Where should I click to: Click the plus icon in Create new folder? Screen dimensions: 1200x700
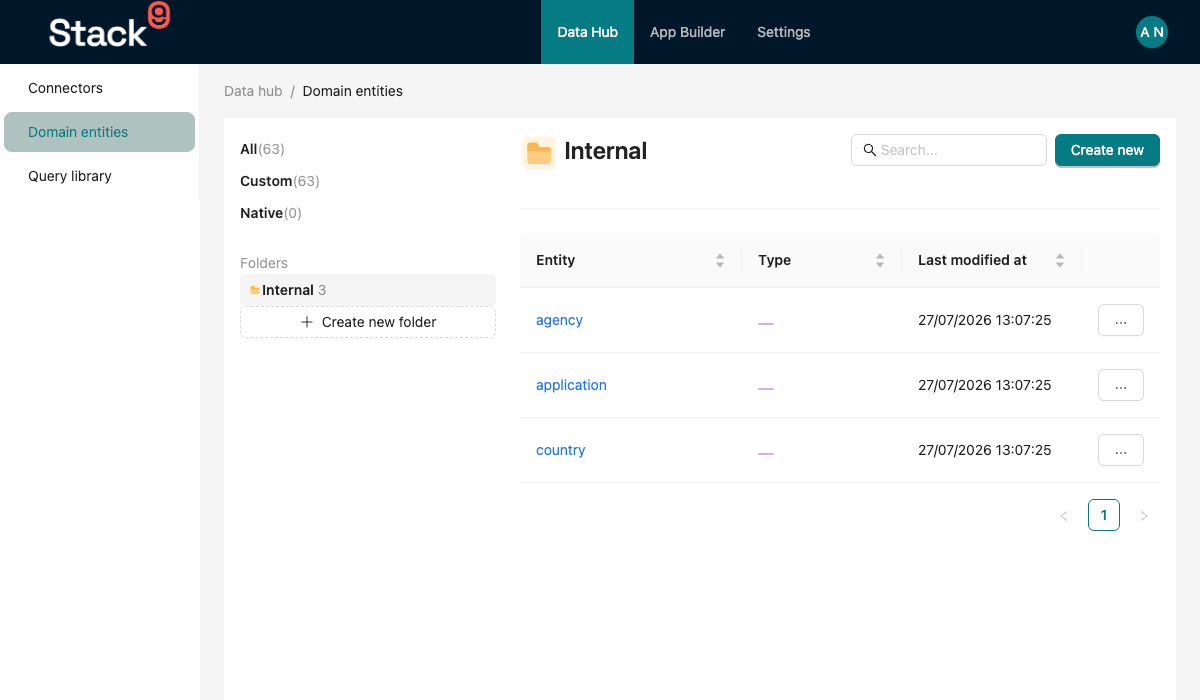[x=307, y=322]
